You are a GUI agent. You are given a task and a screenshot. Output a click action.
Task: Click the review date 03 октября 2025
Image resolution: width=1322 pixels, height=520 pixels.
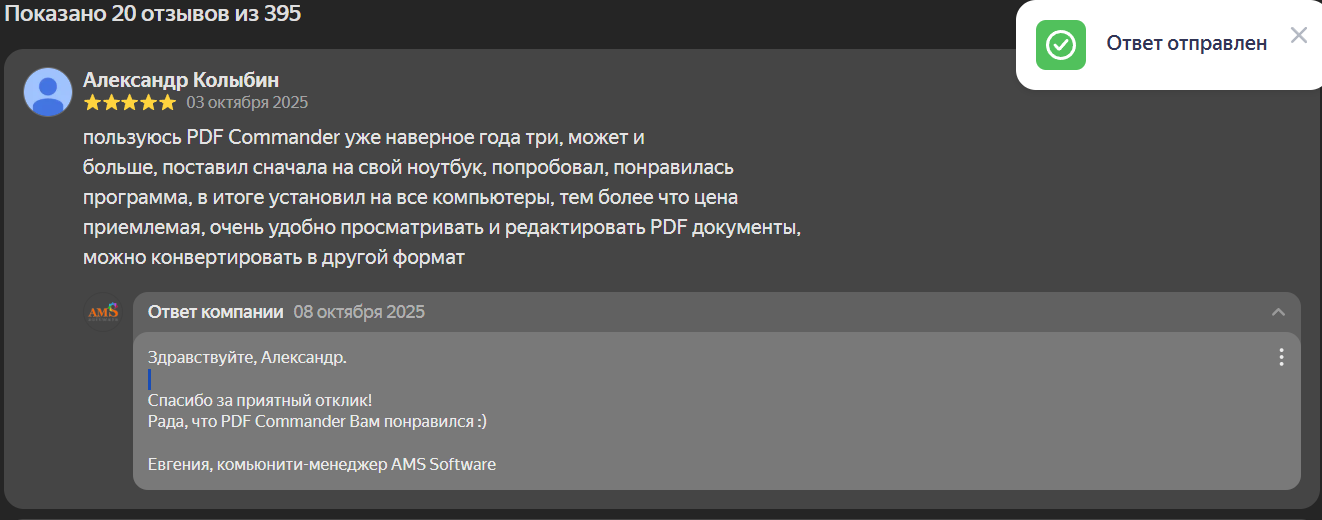(247, 103)
